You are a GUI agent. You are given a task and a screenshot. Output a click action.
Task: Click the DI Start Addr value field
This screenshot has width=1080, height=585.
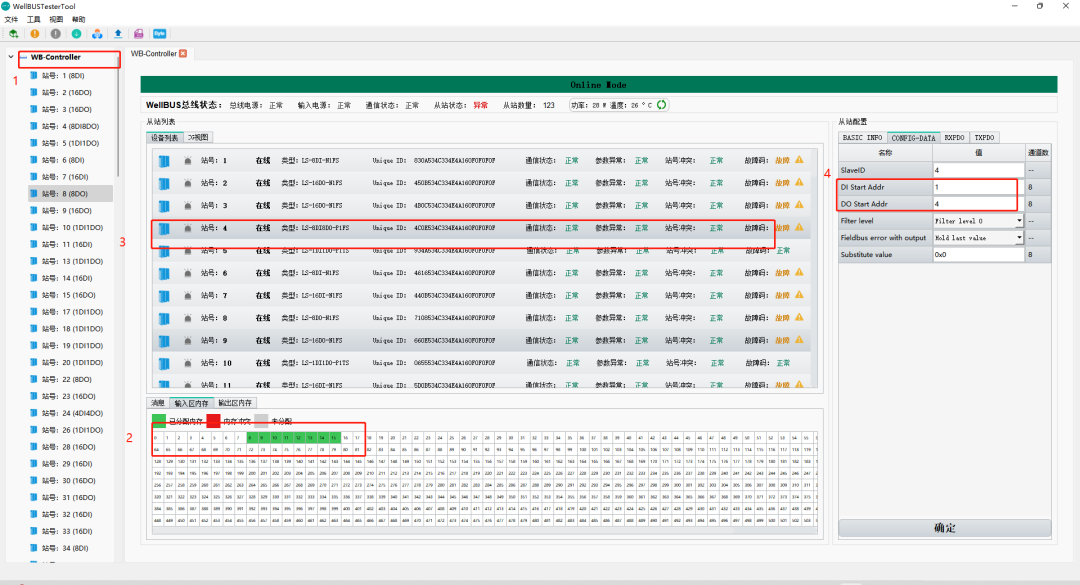tap(978, 187)
